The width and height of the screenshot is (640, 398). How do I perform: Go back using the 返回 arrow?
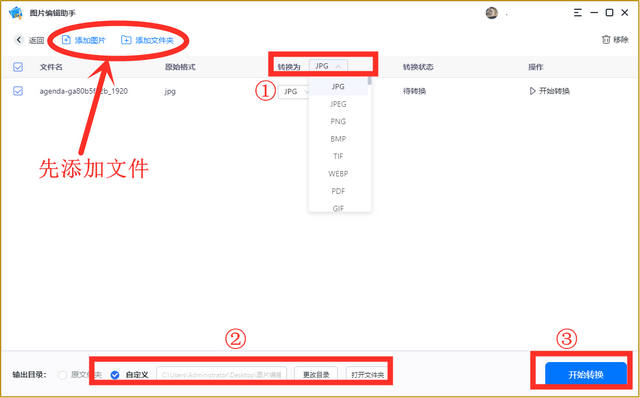pos(19,40)
